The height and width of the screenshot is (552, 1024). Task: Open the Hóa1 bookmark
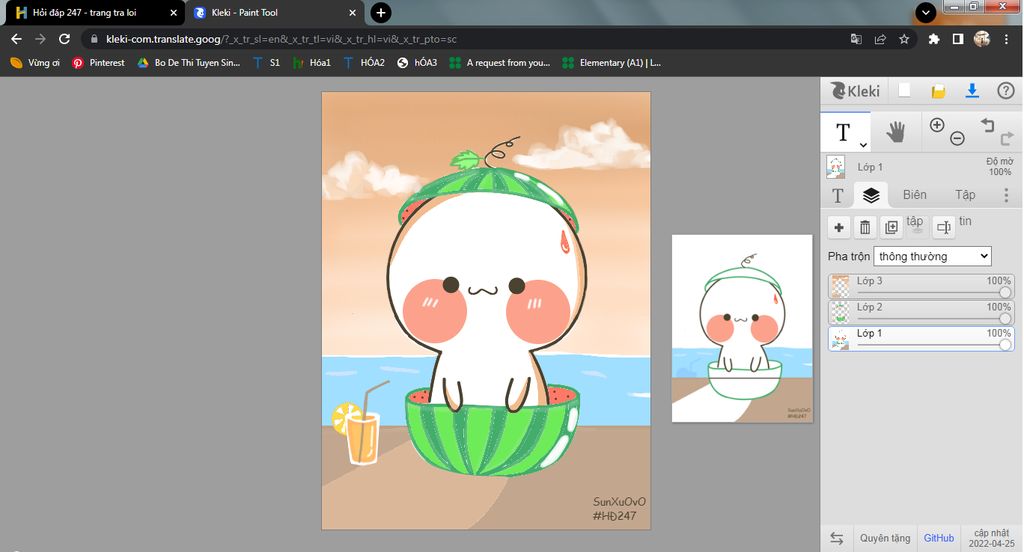312,63
